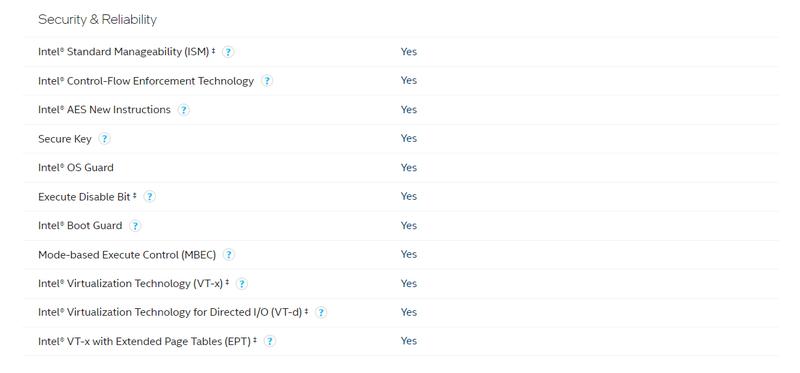The width and height of the screenshot is (800, 373).
Task: Open help icon for Directed I/O (VT-d)
Action: [321, 312]
